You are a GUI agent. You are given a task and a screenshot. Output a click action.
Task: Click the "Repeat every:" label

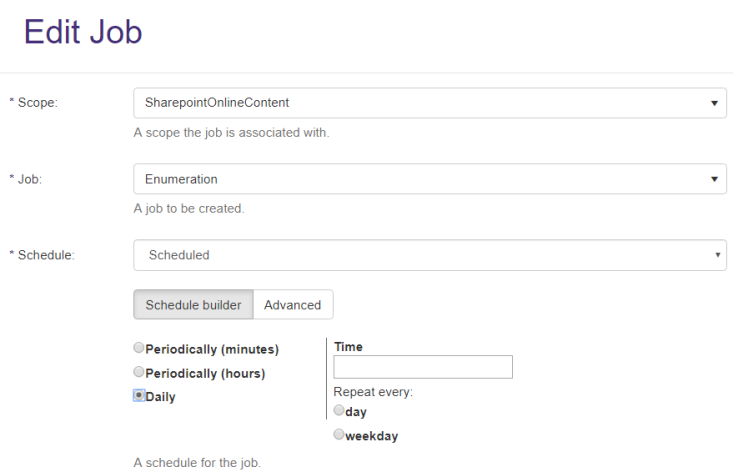coord(373,391)
